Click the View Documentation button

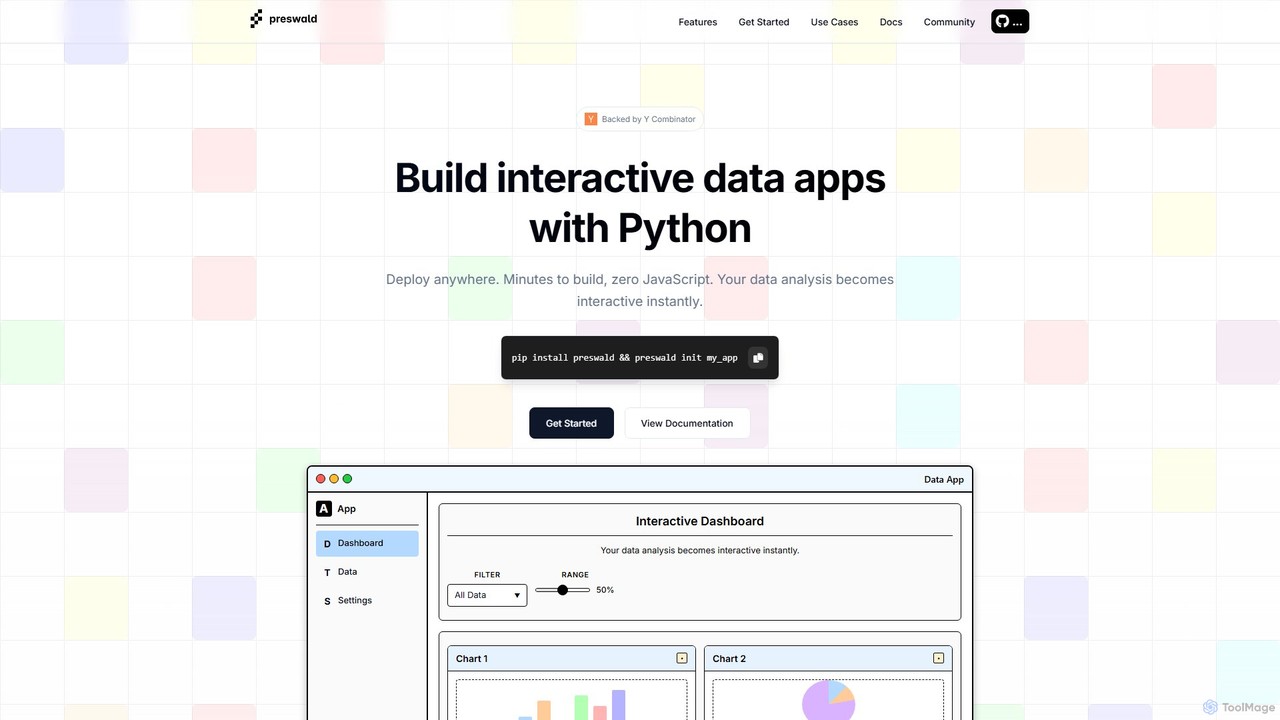pyautogui.click(x=687, y=423)
